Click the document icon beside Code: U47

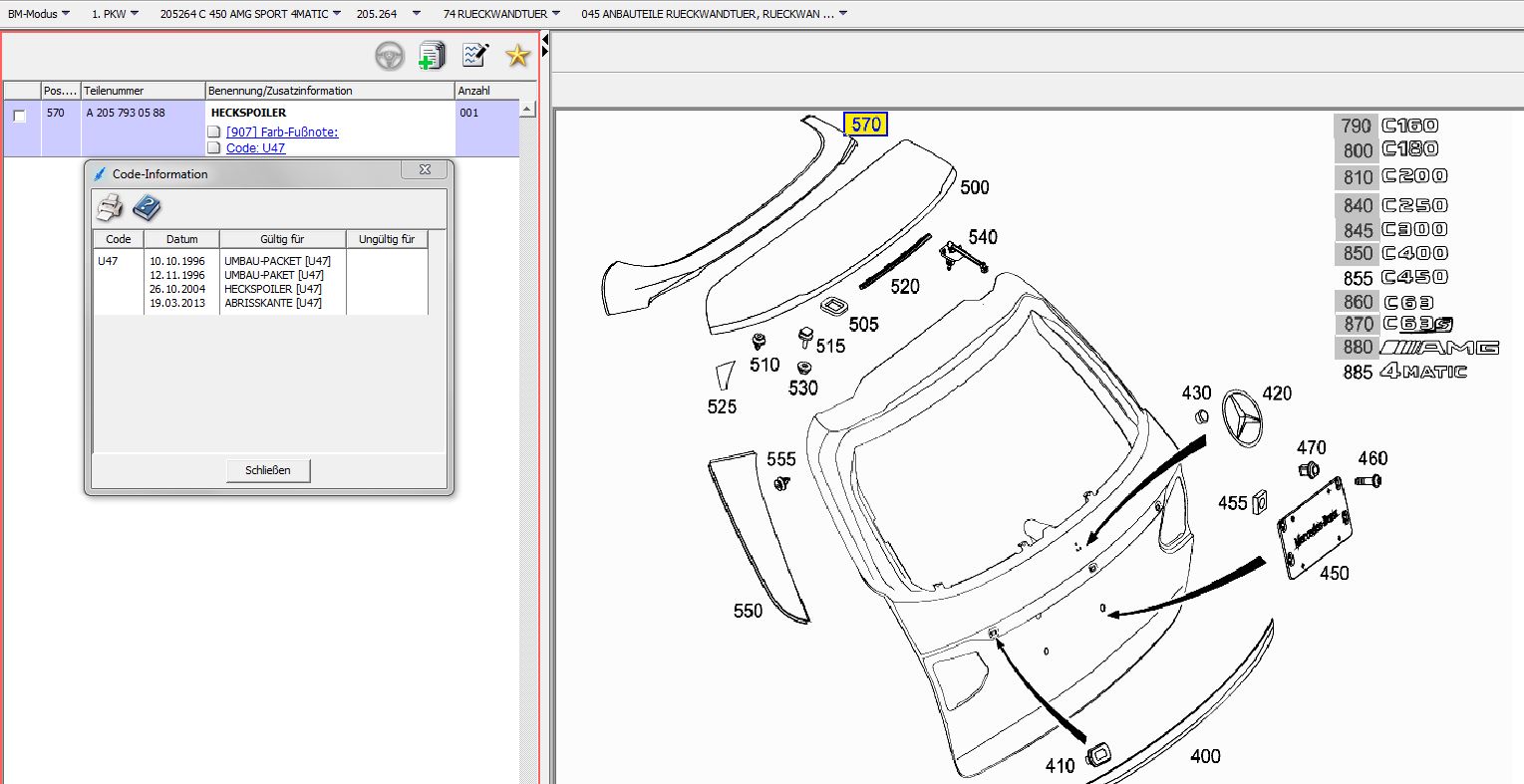pyautogui.click(x=213, y=147)
